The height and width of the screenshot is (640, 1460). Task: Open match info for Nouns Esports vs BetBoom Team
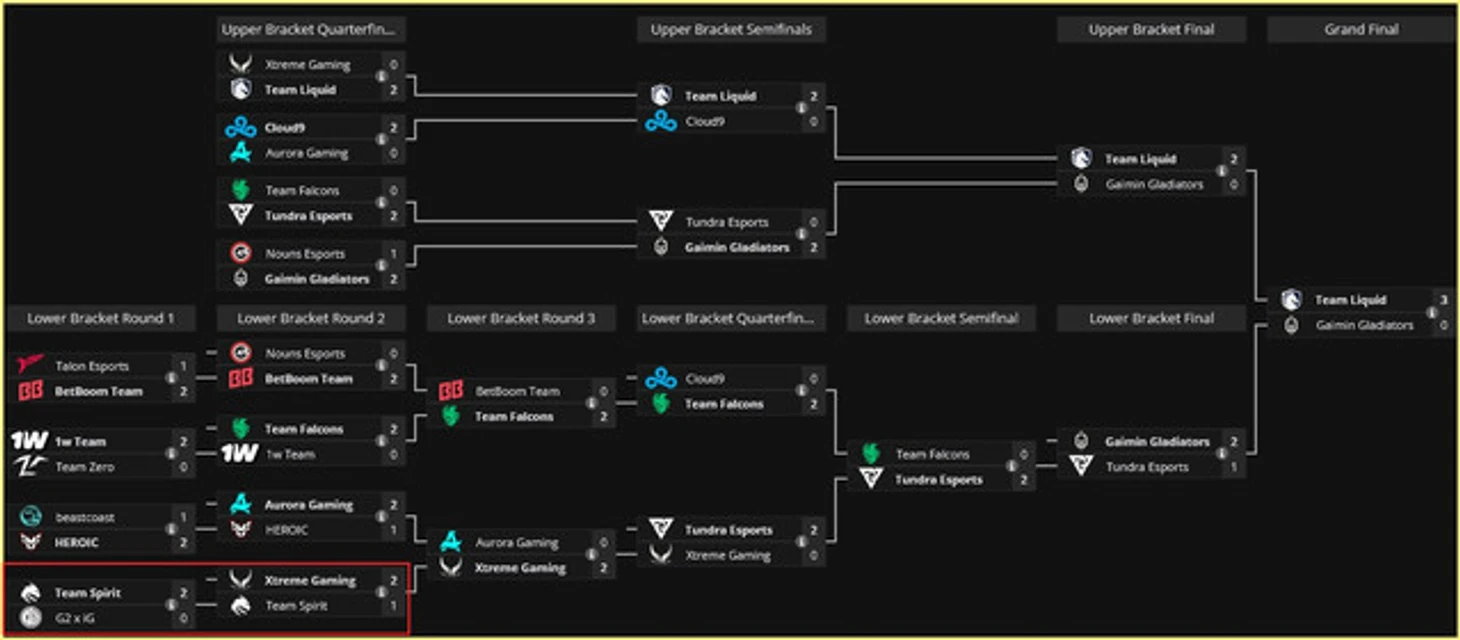(381, 366)
